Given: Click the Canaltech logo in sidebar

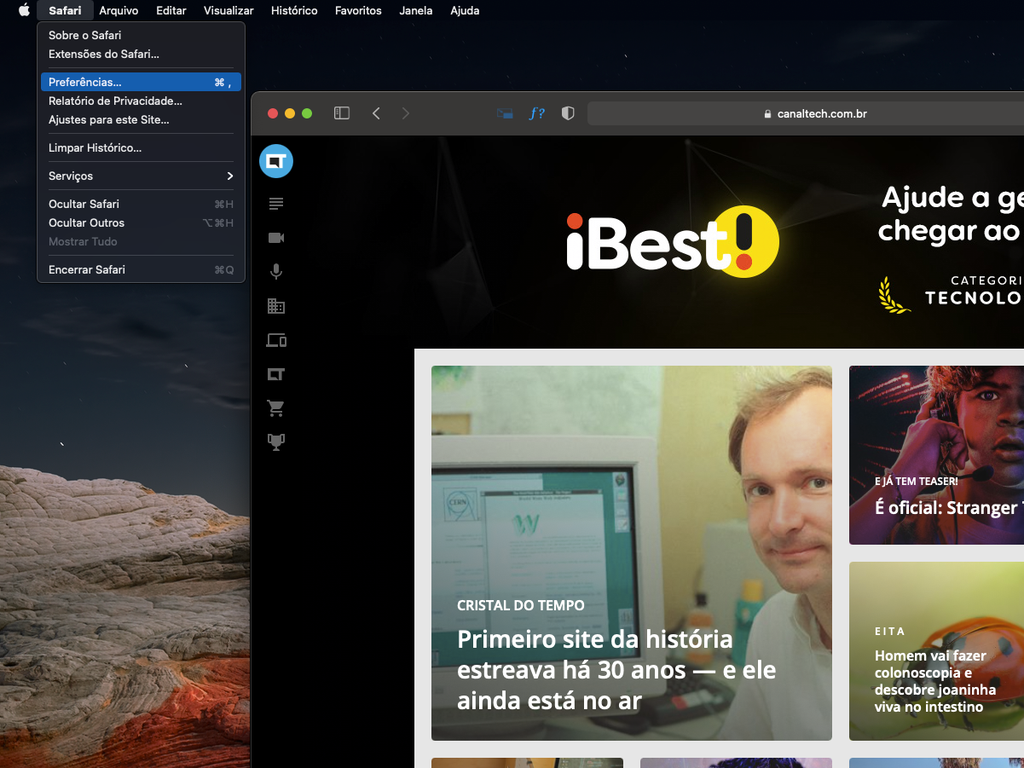Looking at the screenshot, I should (276, 161).
